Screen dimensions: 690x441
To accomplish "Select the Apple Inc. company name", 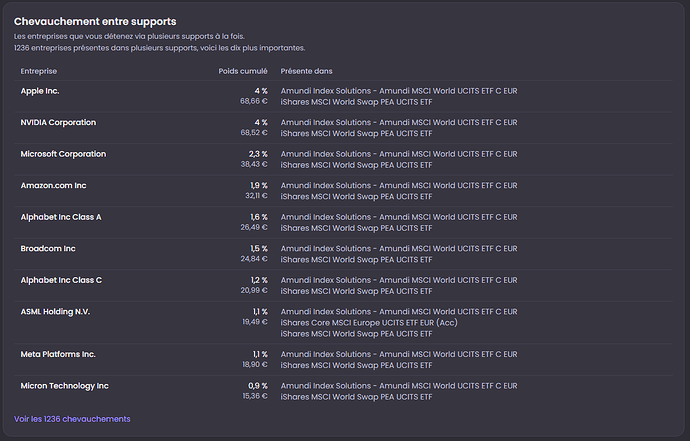I will click(40, 91).
